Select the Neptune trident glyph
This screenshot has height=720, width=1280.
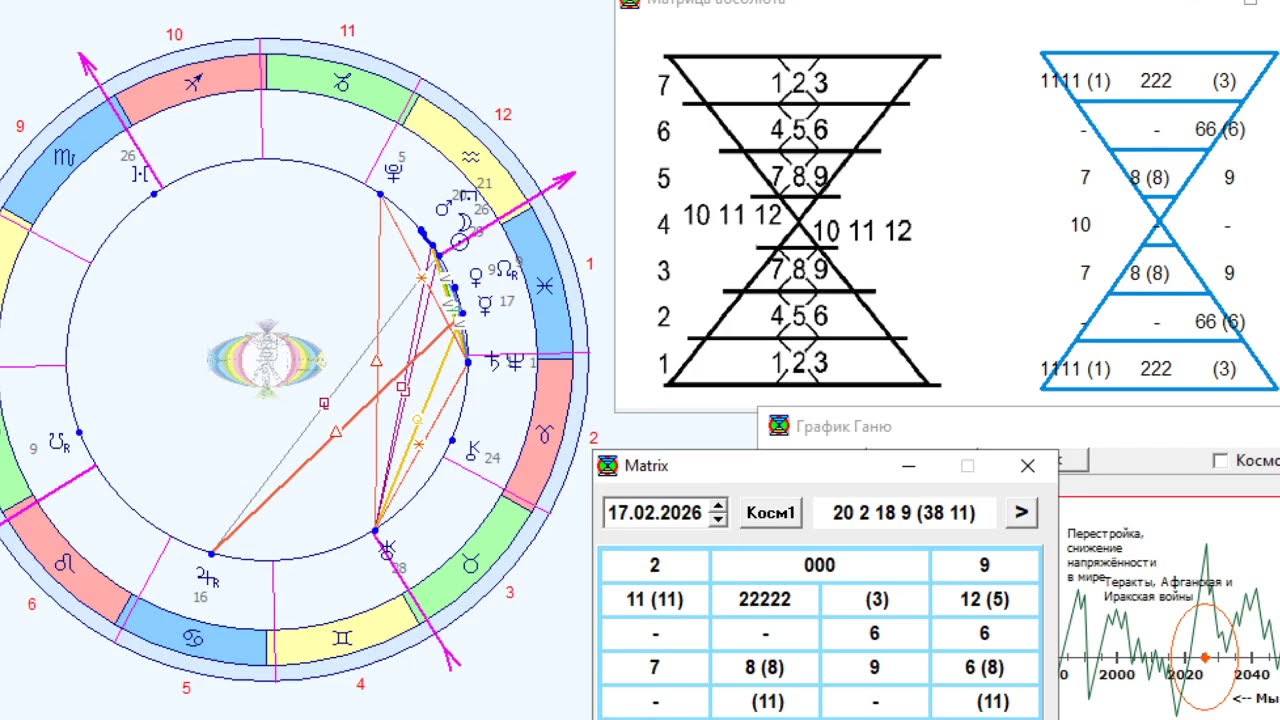515,362
